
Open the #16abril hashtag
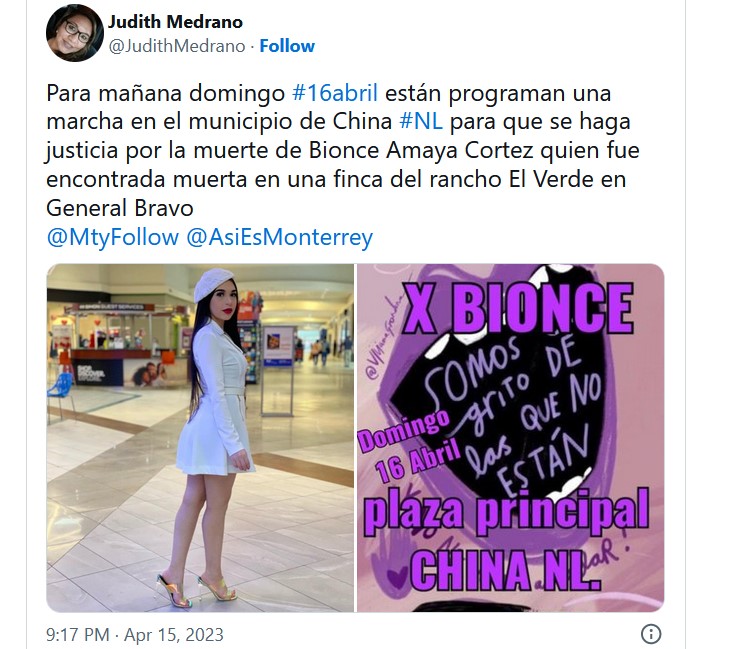[335, 93]
